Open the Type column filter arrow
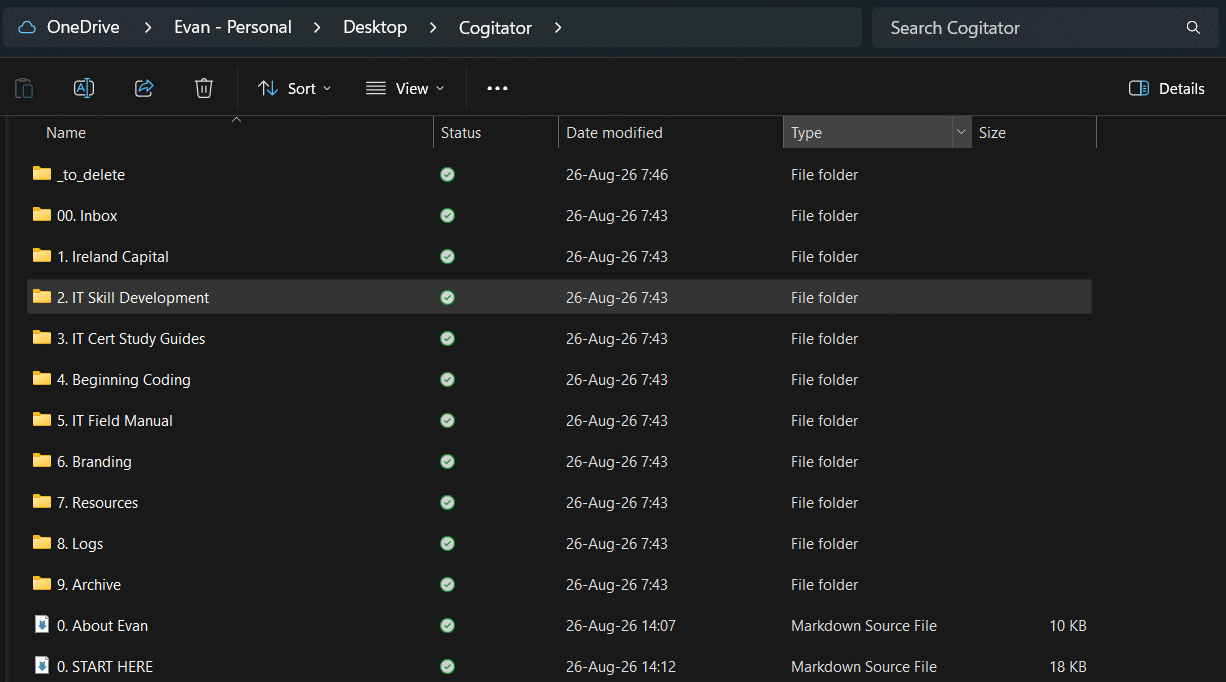 [962, 133]
